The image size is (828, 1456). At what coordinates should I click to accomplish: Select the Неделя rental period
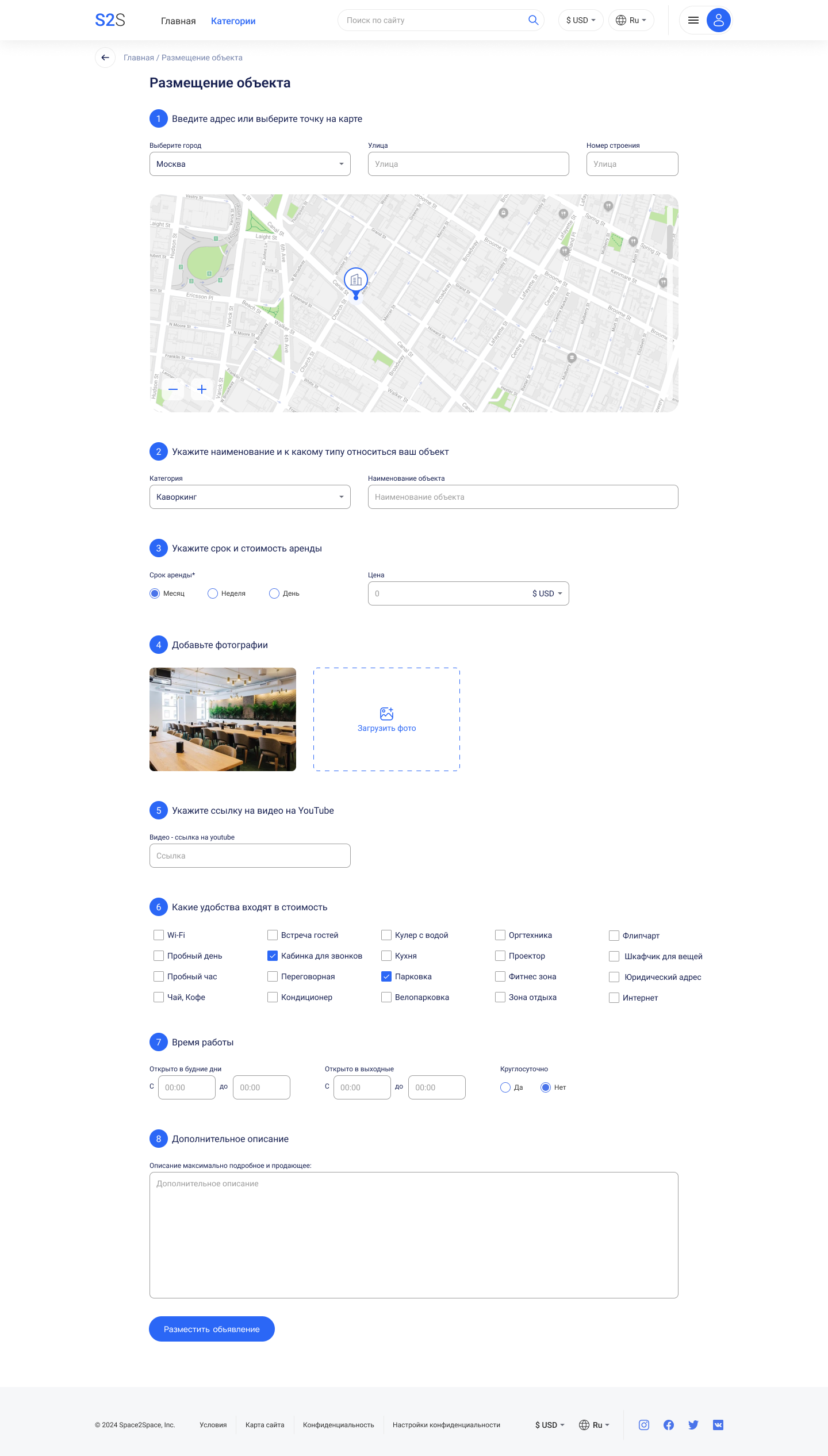point(213,593)
